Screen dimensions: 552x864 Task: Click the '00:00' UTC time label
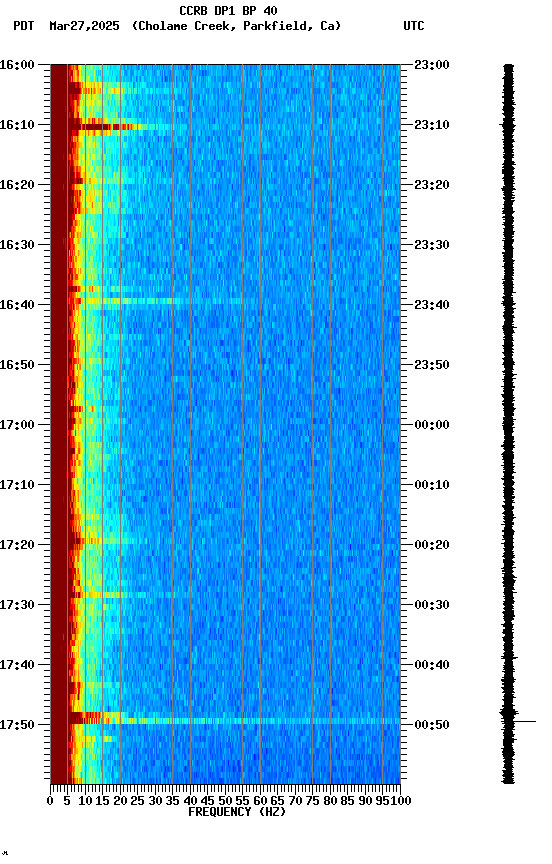tap(432, 425)
